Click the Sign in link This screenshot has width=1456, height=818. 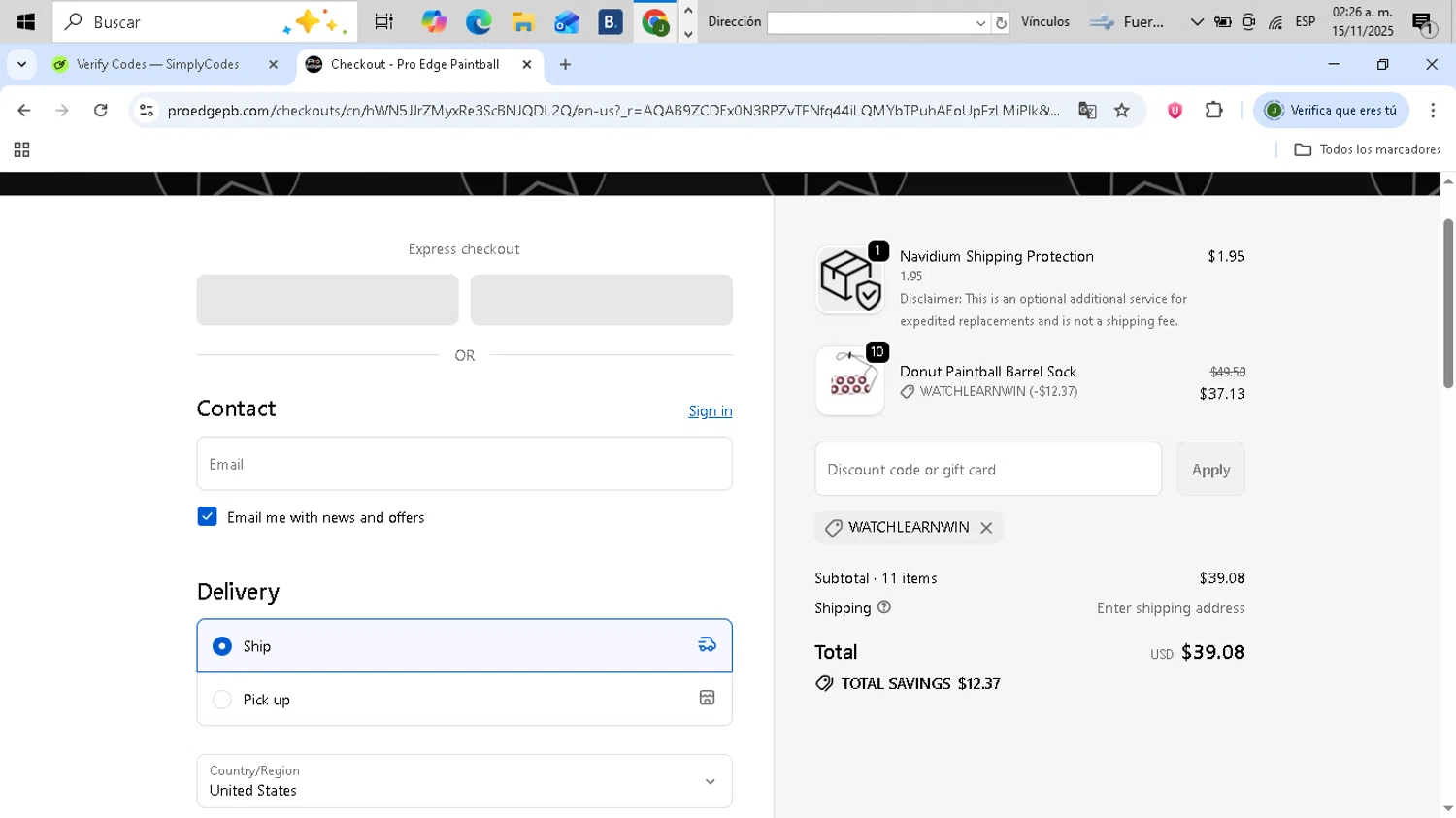pyautogui.click(x=710, y=411)
